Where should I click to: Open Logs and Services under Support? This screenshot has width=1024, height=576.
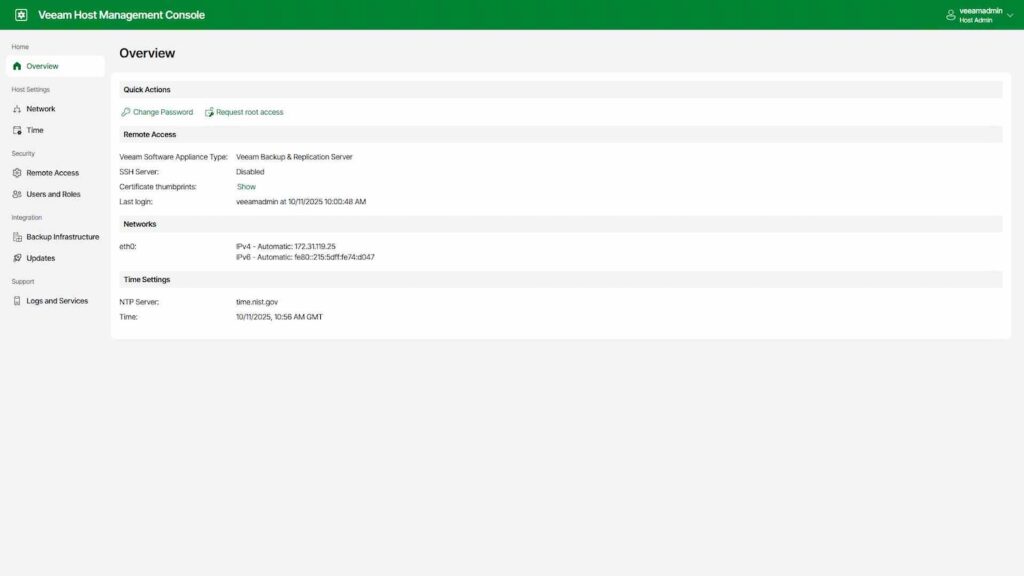(56, 301)
